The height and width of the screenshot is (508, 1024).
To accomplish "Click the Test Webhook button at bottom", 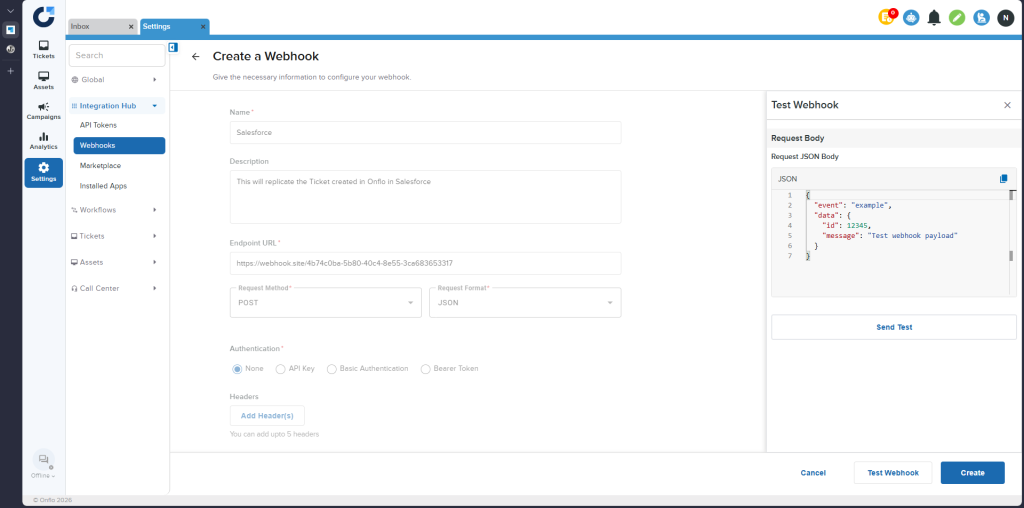I will coord(893,473).
